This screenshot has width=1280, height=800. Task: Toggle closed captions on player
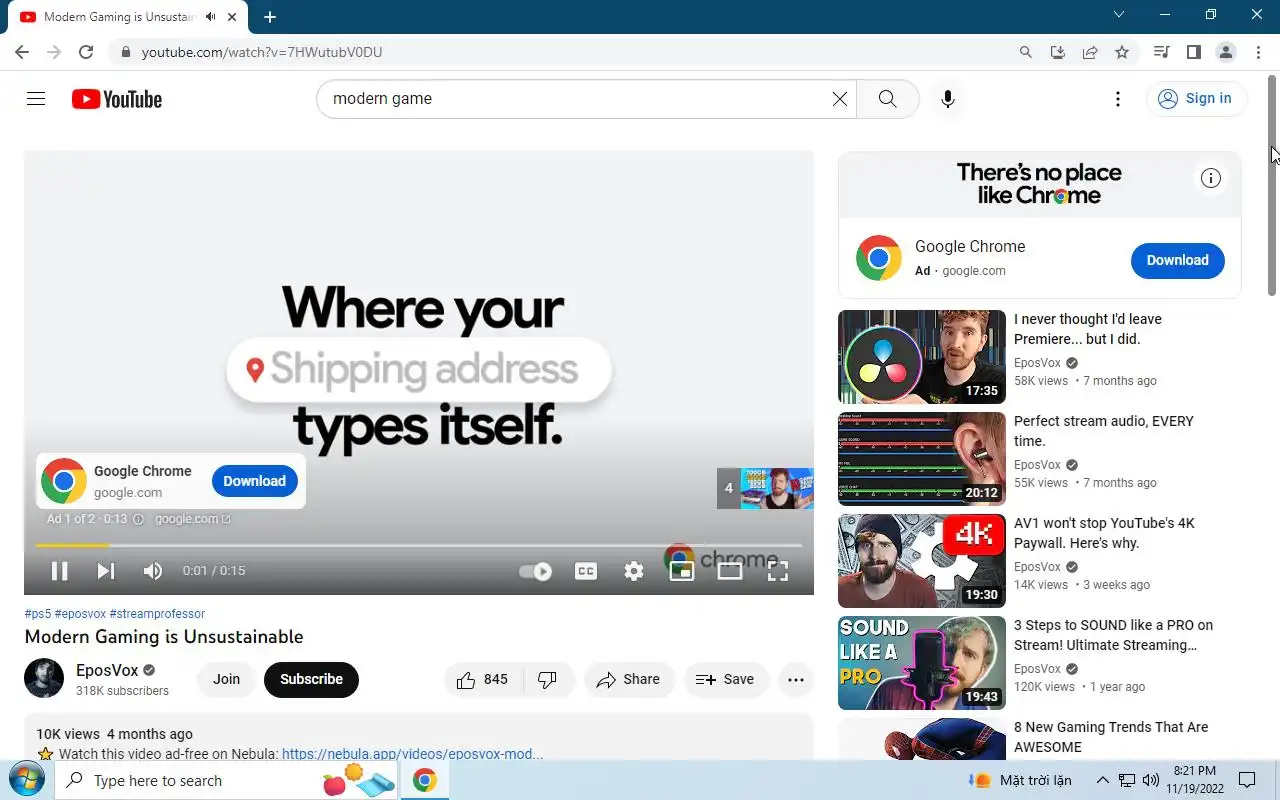pos(586,571)
